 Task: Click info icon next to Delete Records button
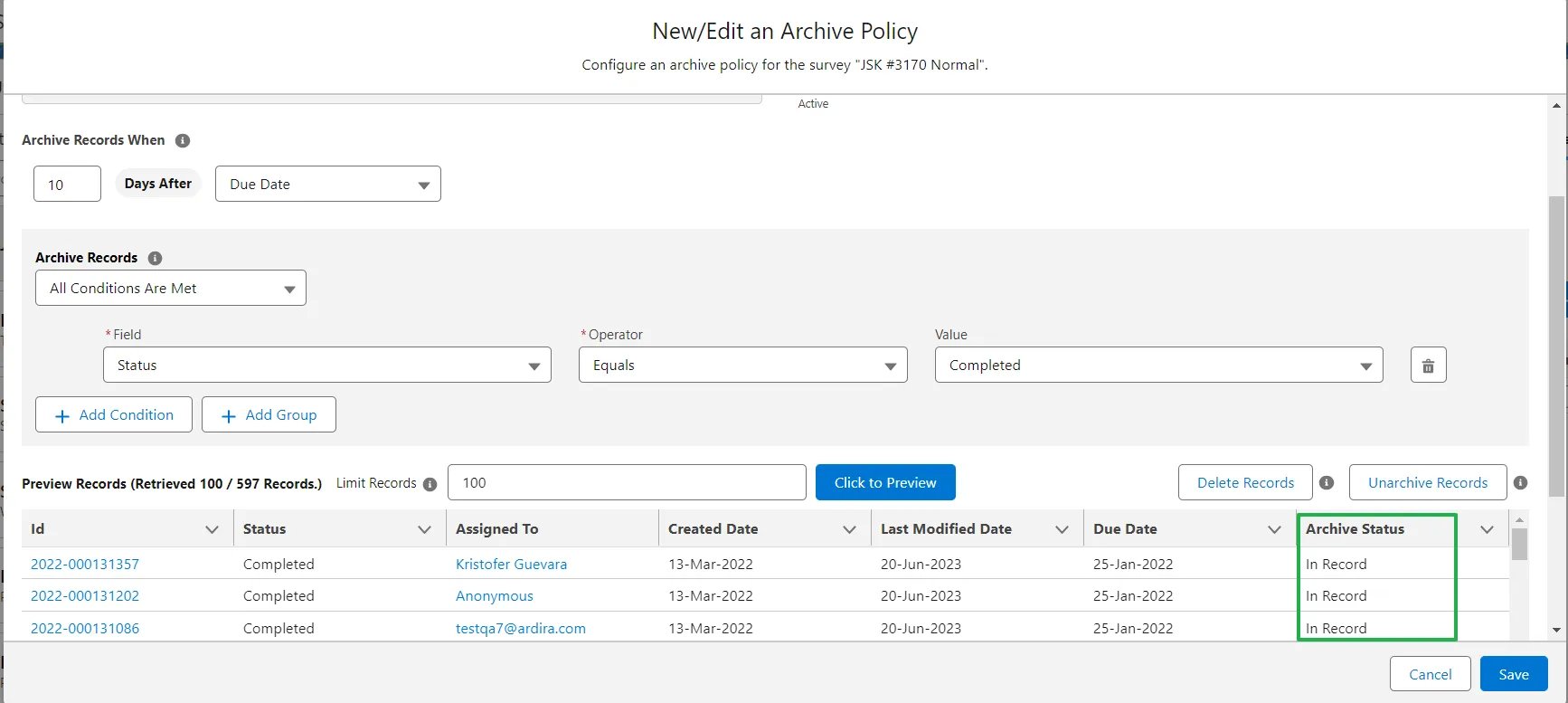tap(1327, 483)
